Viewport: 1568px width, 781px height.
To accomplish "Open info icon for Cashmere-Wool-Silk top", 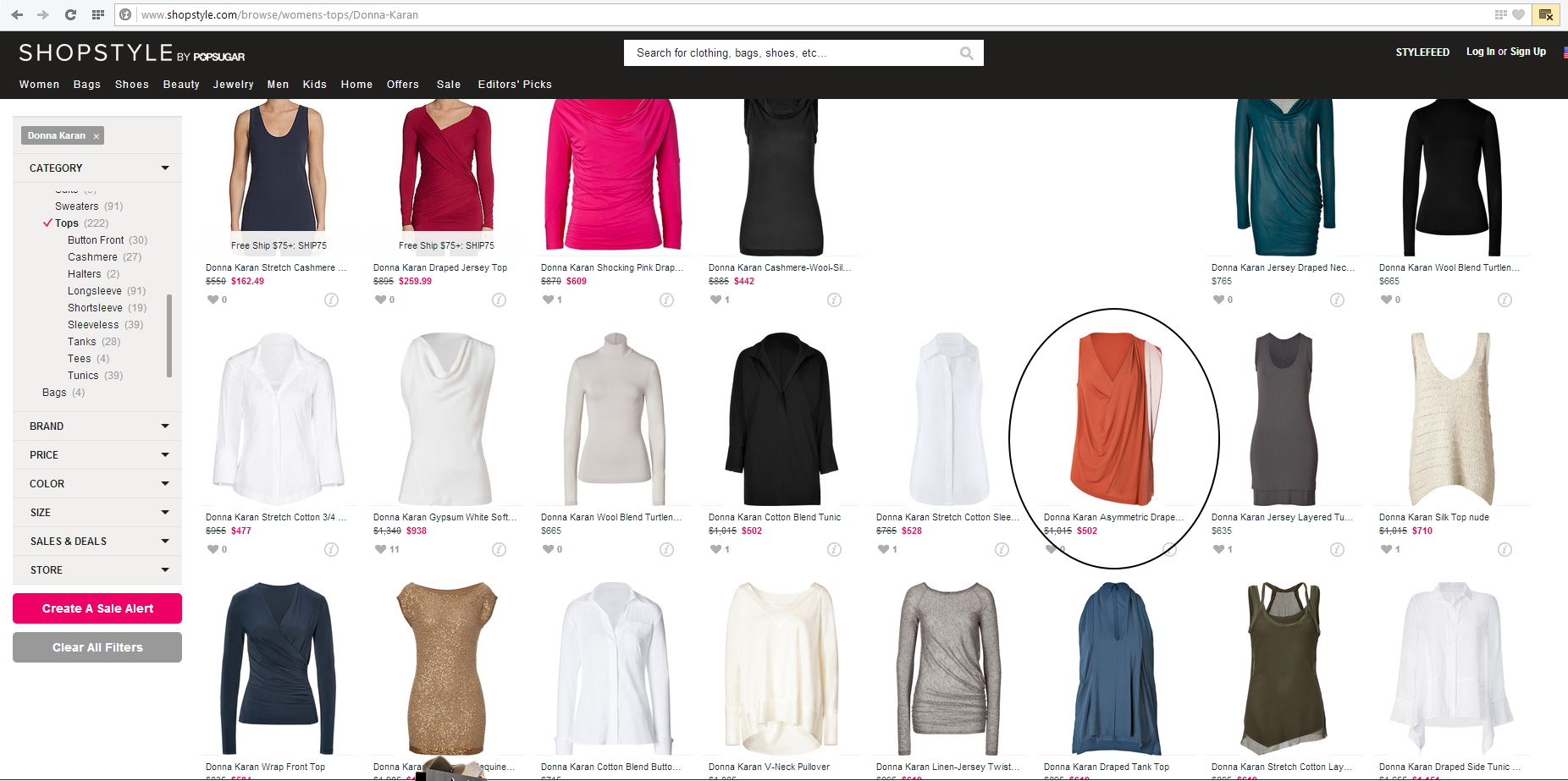I will tap(834, 300).
